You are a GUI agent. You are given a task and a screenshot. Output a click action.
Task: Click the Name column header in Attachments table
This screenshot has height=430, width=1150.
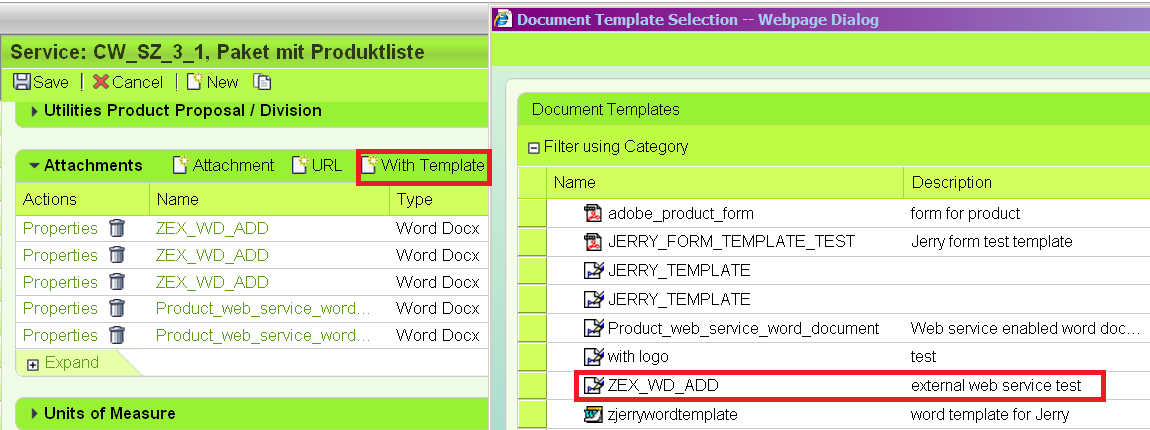point(177,200)
